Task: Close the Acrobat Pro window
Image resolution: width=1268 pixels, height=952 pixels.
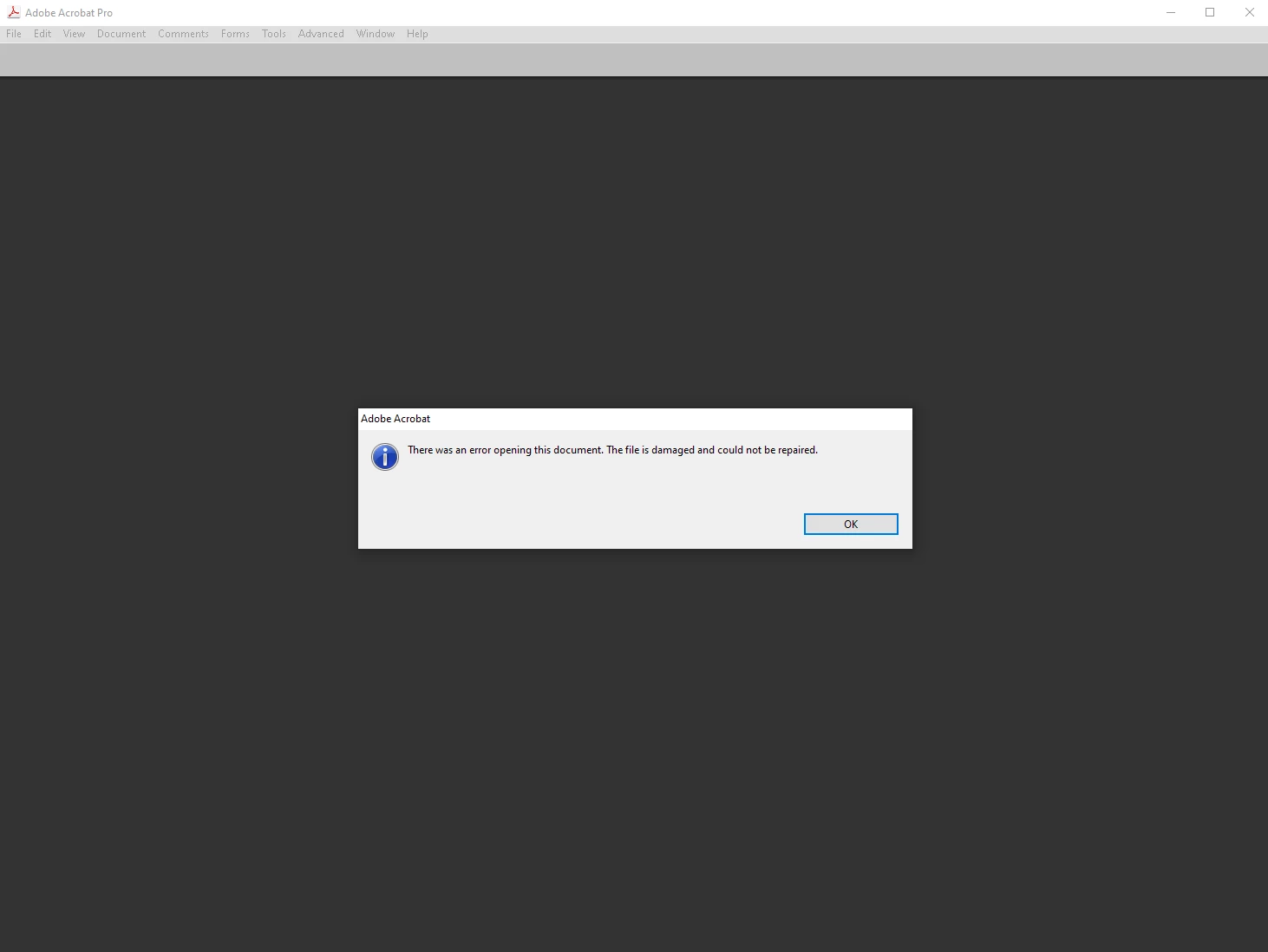Action: (x=1249, y=12)
